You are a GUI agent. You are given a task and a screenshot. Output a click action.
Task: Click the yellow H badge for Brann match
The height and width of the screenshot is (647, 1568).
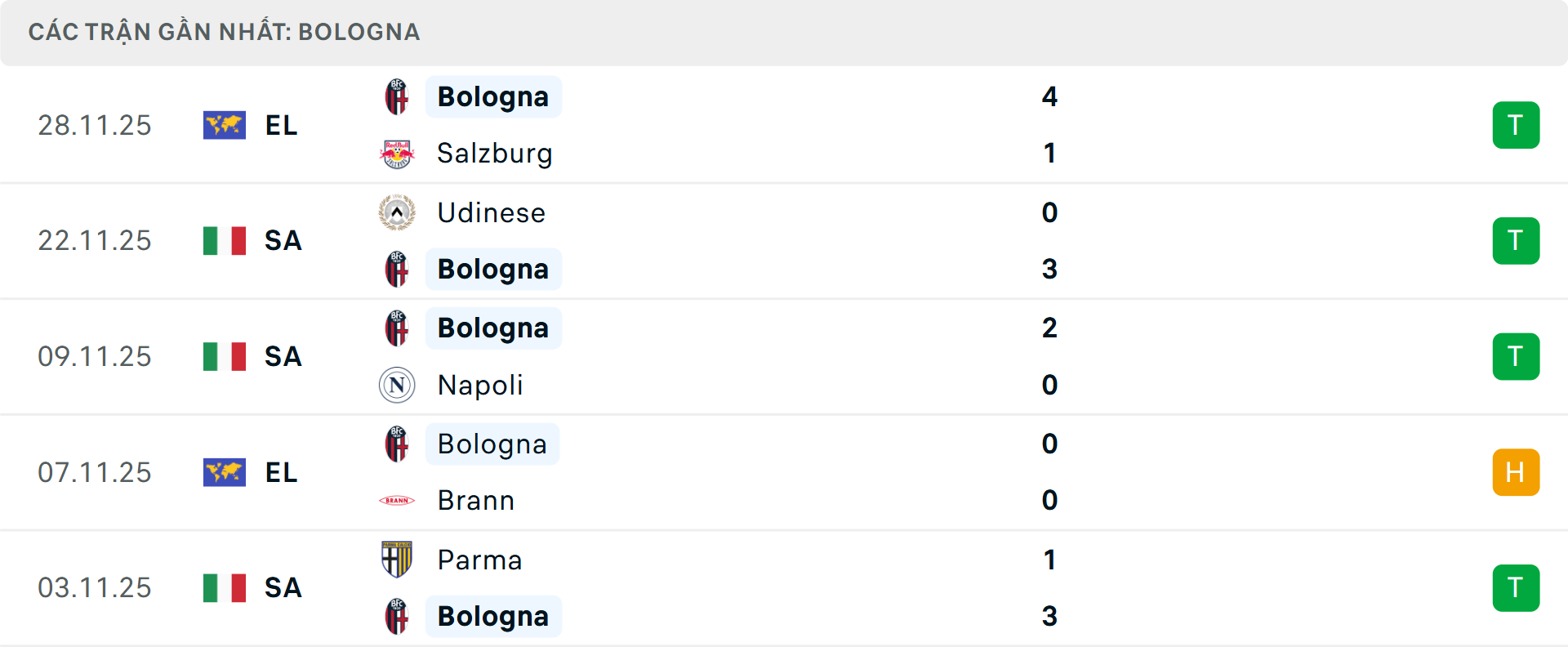pos(1517,472)
